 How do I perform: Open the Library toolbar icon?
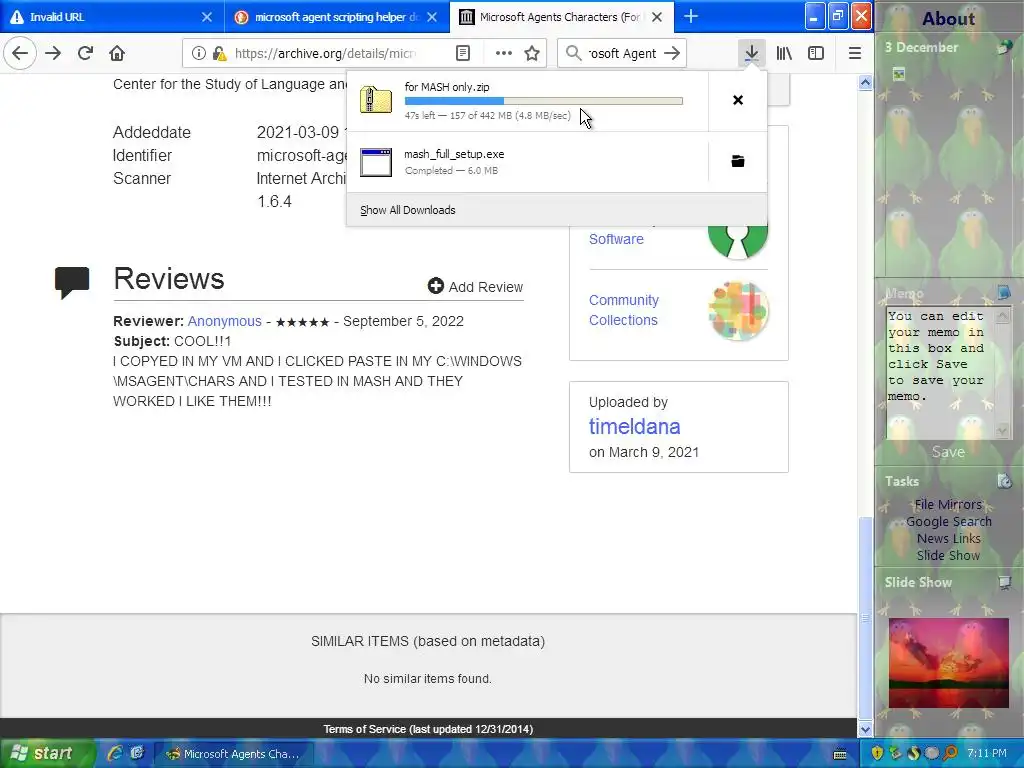click(784, 54)
